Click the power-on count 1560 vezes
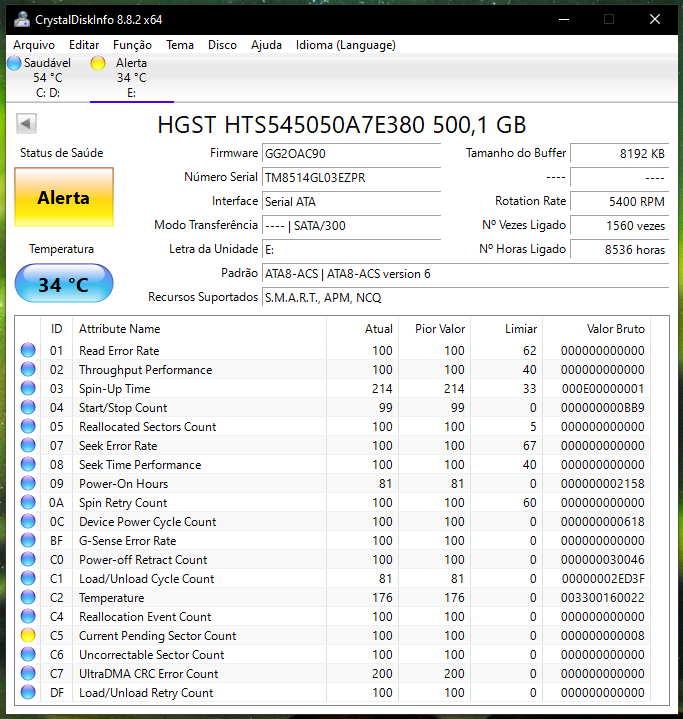The height and width of the screenshot is (719, 683). tap(619, 226)
